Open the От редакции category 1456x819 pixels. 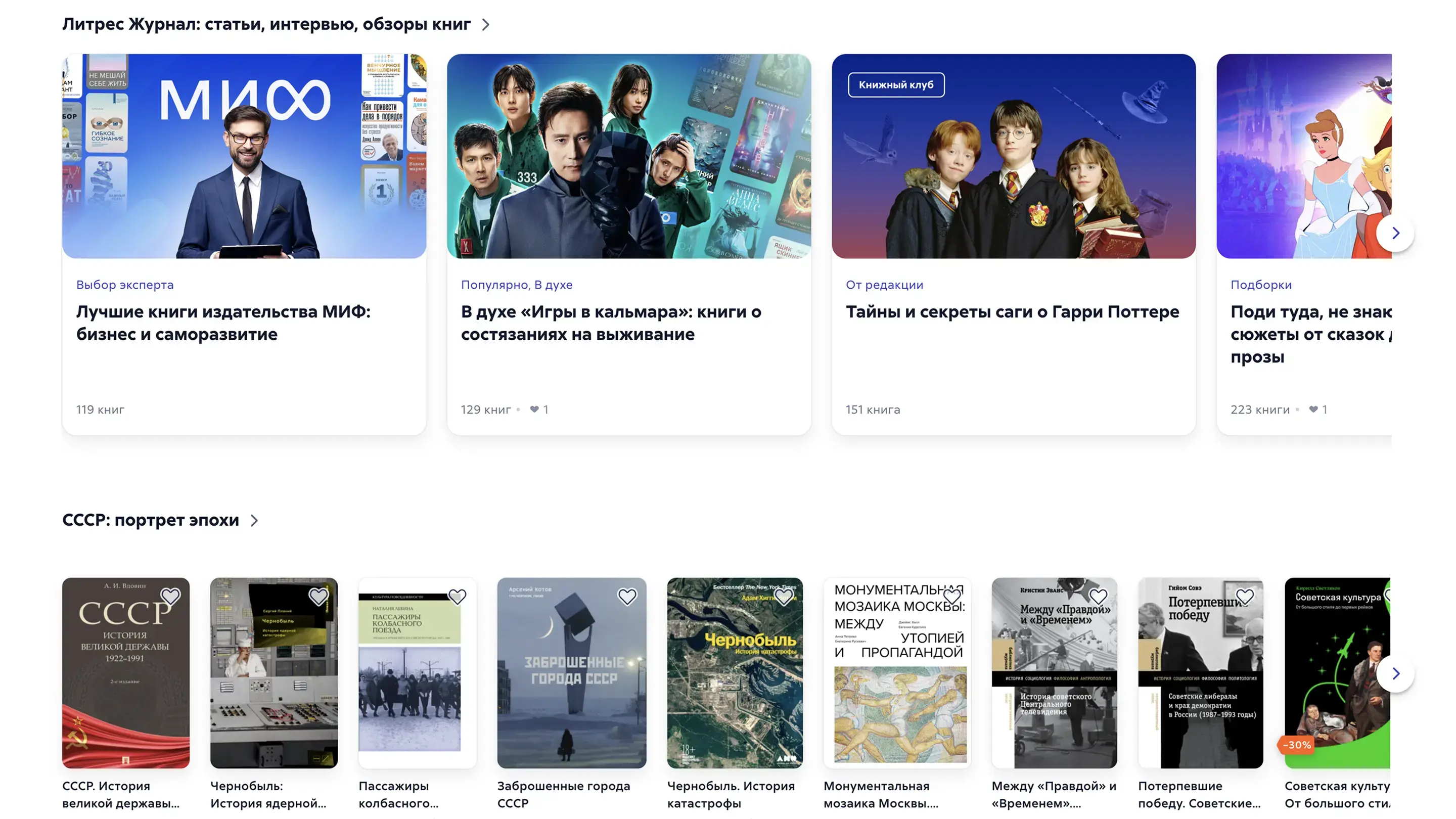click(884, 285)
